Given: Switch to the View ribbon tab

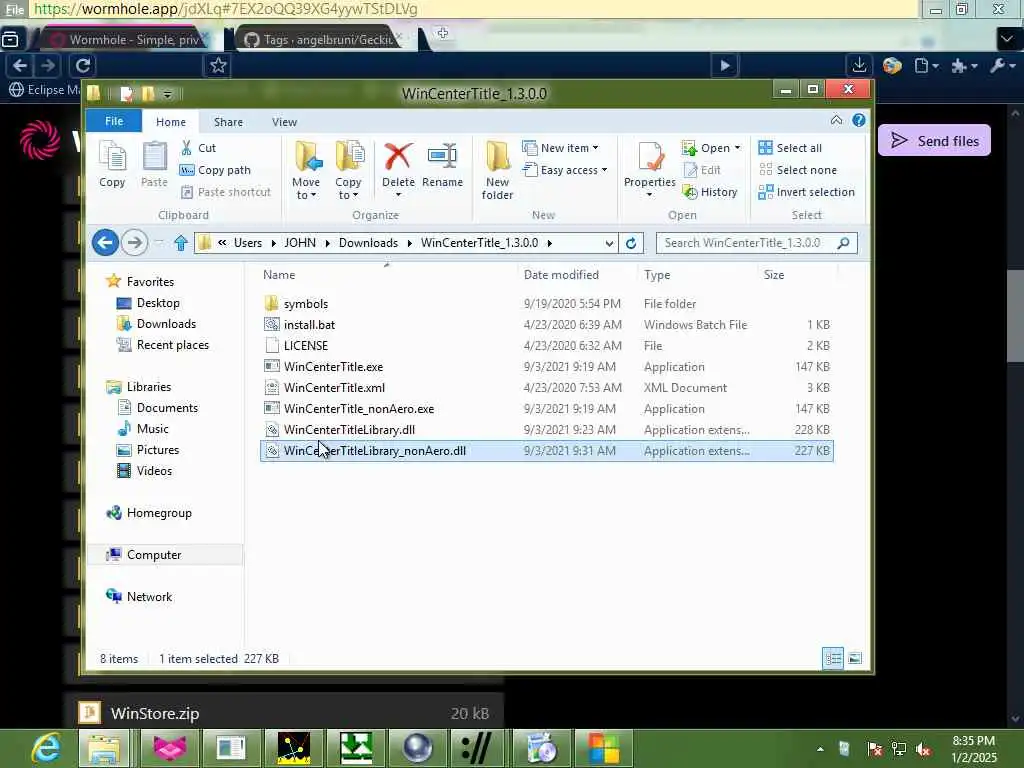Looking at the screenshot, I should pos(284,121).
